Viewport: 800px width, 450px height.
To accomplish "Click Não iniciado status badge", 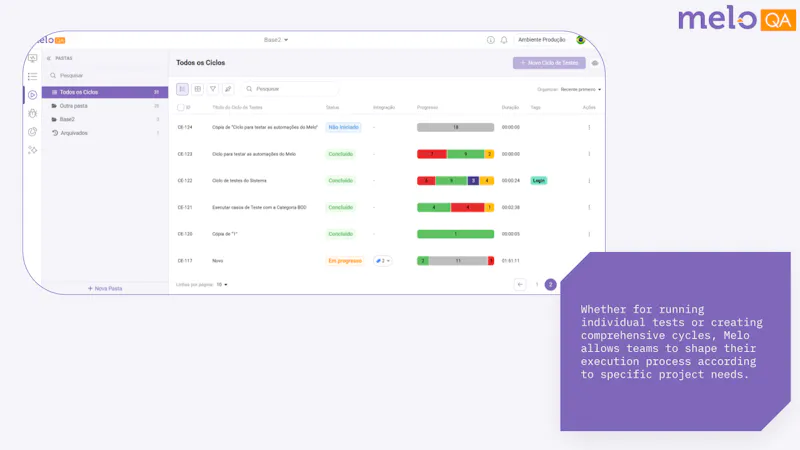I will (x=343, y=128).
